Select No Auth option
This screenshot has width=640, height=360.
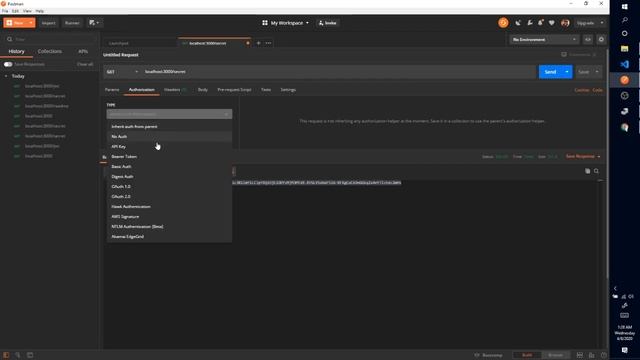169,136
